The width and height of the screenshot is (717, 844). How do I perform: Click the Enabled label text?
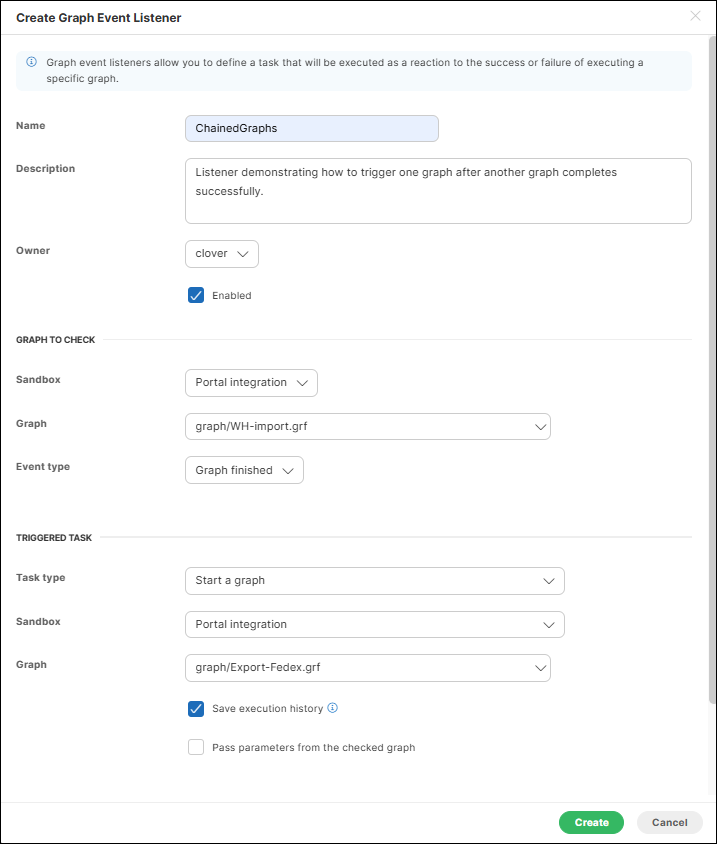(231, 296)
